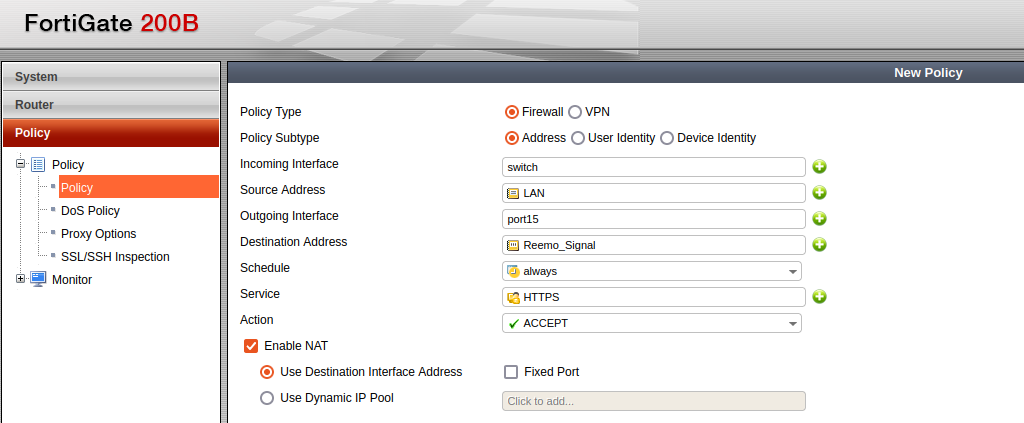Click green plus icon beside Incoming Interface
Viewport: 1024px width, 423px height.
tap(819, 167)
